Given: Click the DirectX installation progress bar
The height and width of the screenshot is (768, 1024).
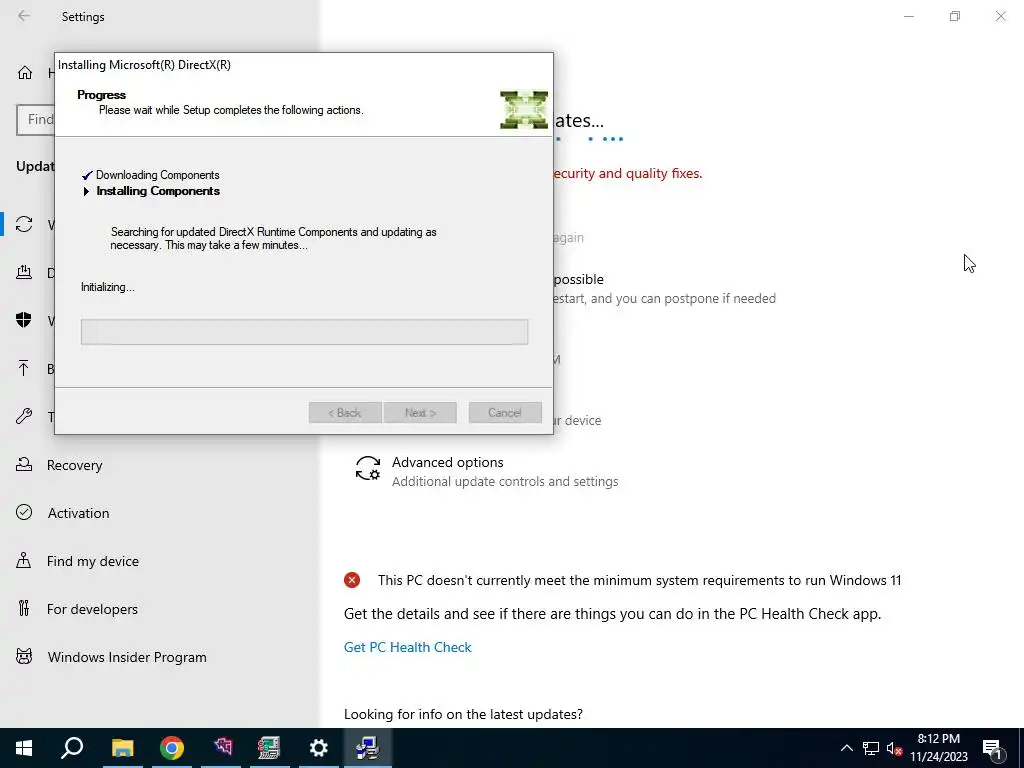Looking at the screenshot, I should tap(304, 332).
